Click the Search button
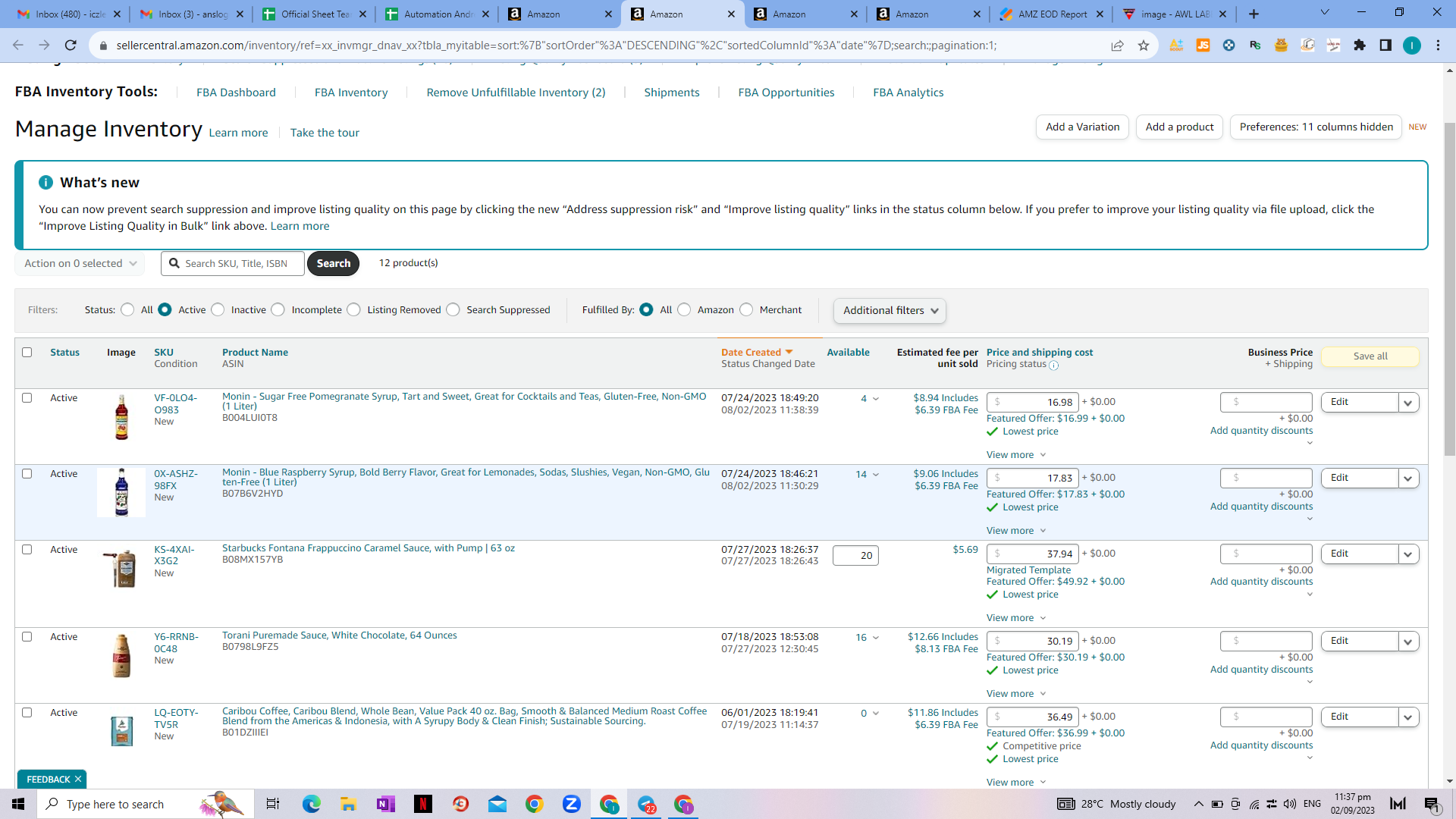The width and height of the screenshot is (1456, 819). pyautogui.click(x=334, y=264)
